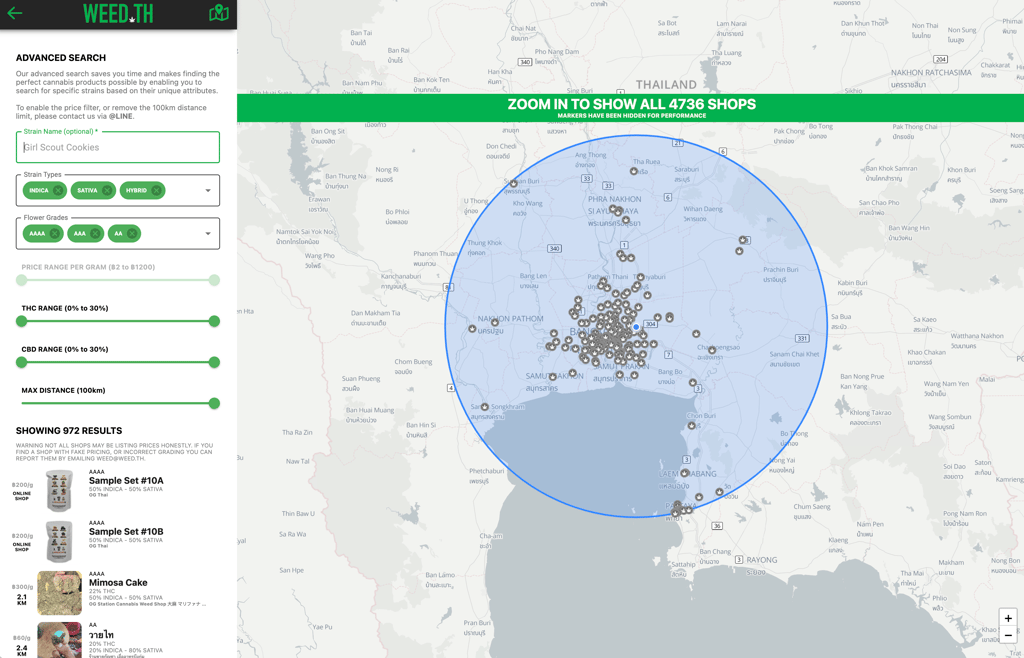The height and width of the screenshot is (658, 1024).
Task: Select the shop marker near Chon Buri
Action: [x=692, y=426]
